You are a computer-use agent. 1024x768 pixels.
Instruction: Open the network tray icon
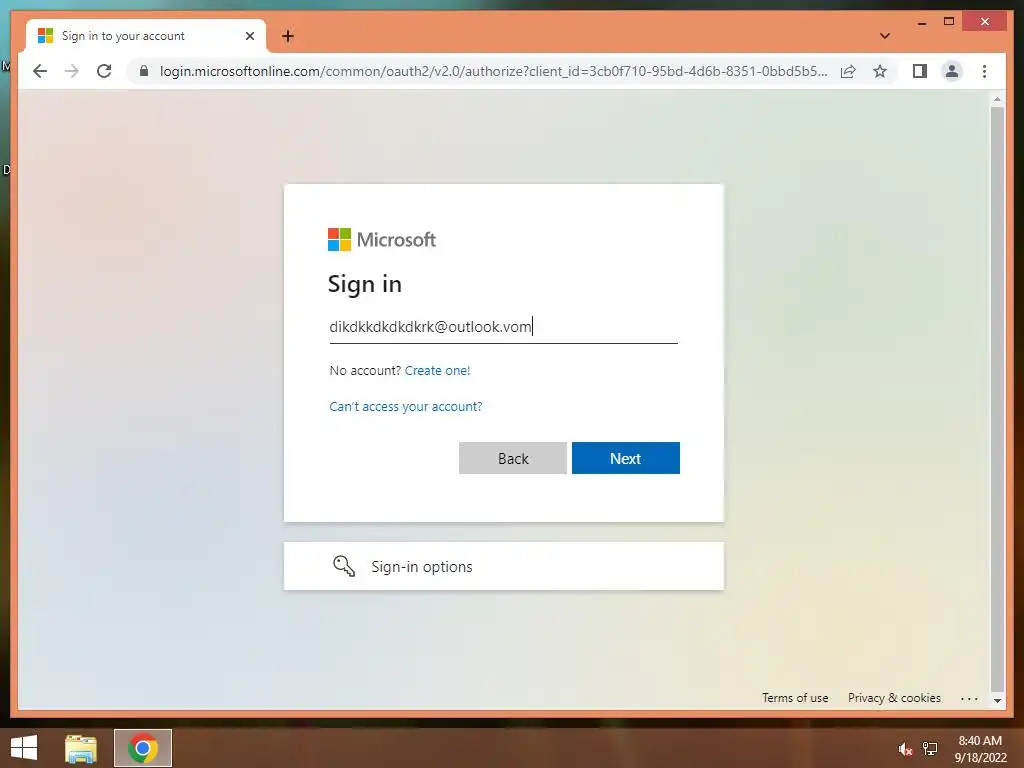coord(930,749)
